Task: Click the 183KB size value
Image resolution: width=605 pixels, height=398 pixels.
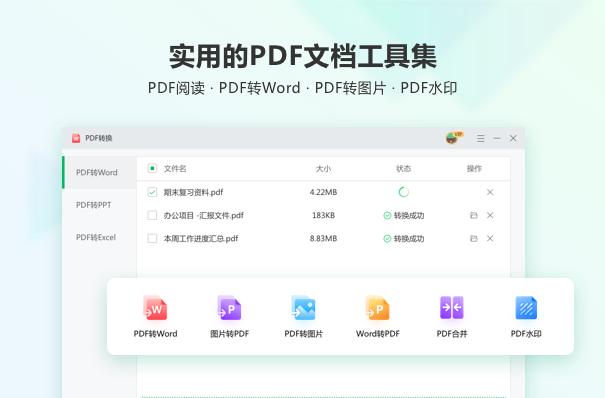Action: pyautogui.click(x=323, y=215)
